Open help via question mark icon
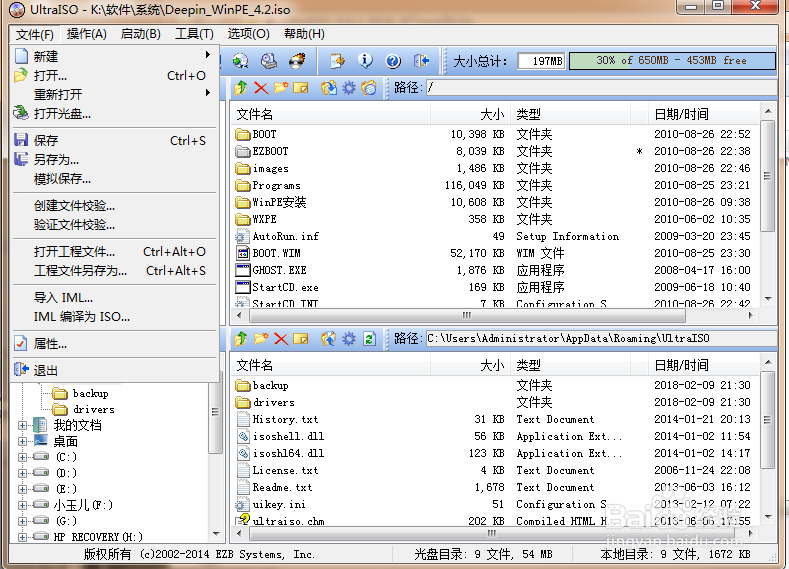Screen dimensions: 789x569 pos(393,61)
